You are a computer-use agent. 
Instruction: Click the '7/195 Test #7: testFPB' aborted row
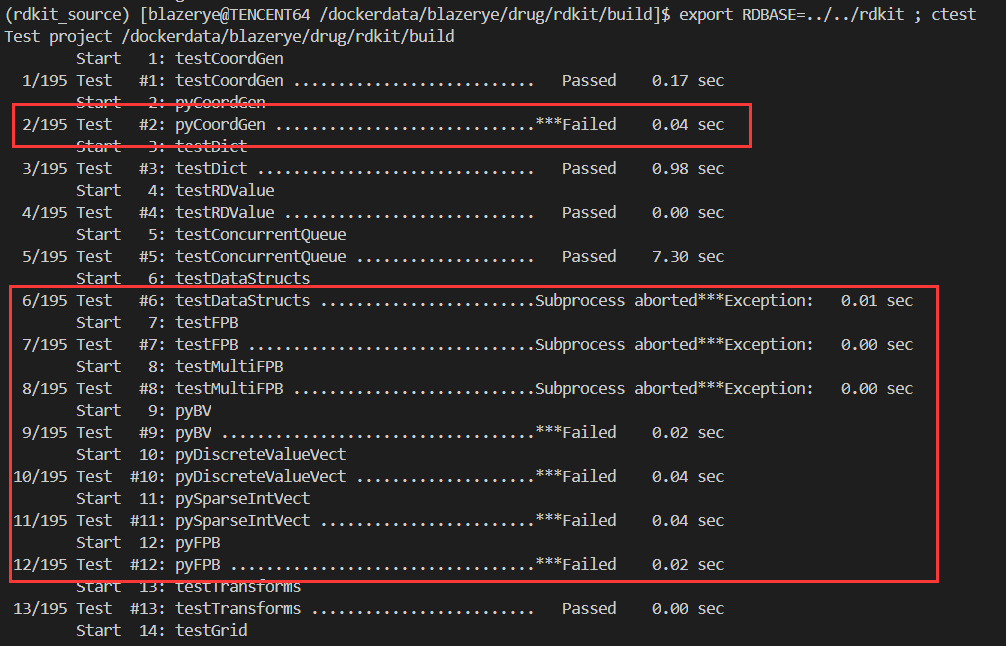tap(467, 344)
